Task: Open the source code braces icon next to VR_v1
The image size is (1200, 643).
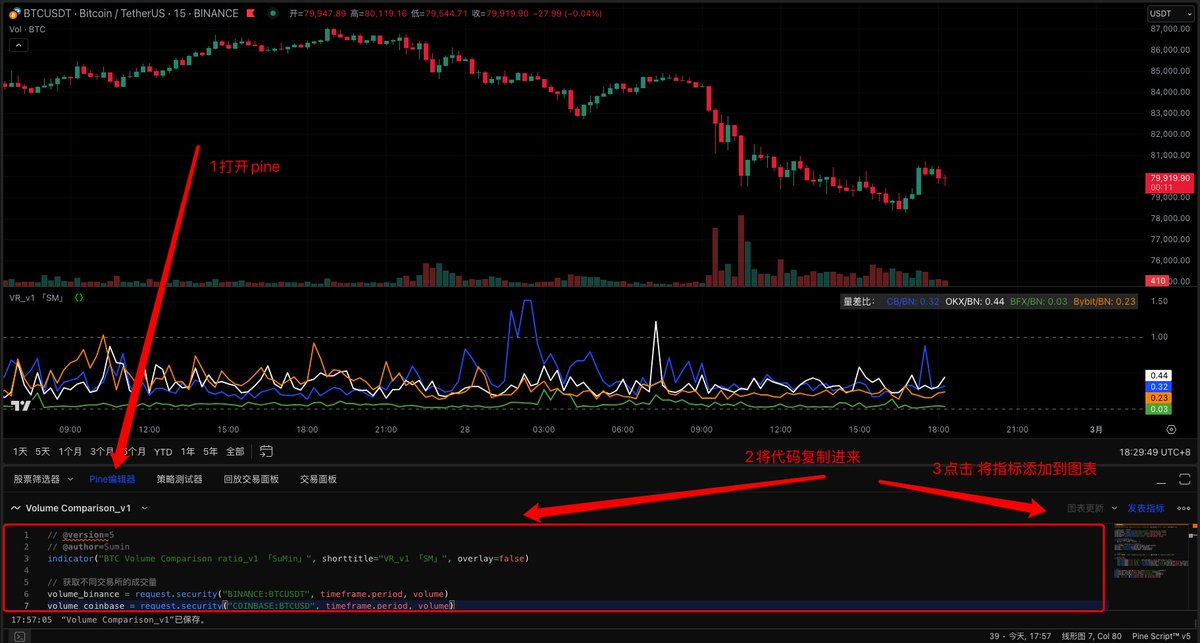Action: (79, 297)
